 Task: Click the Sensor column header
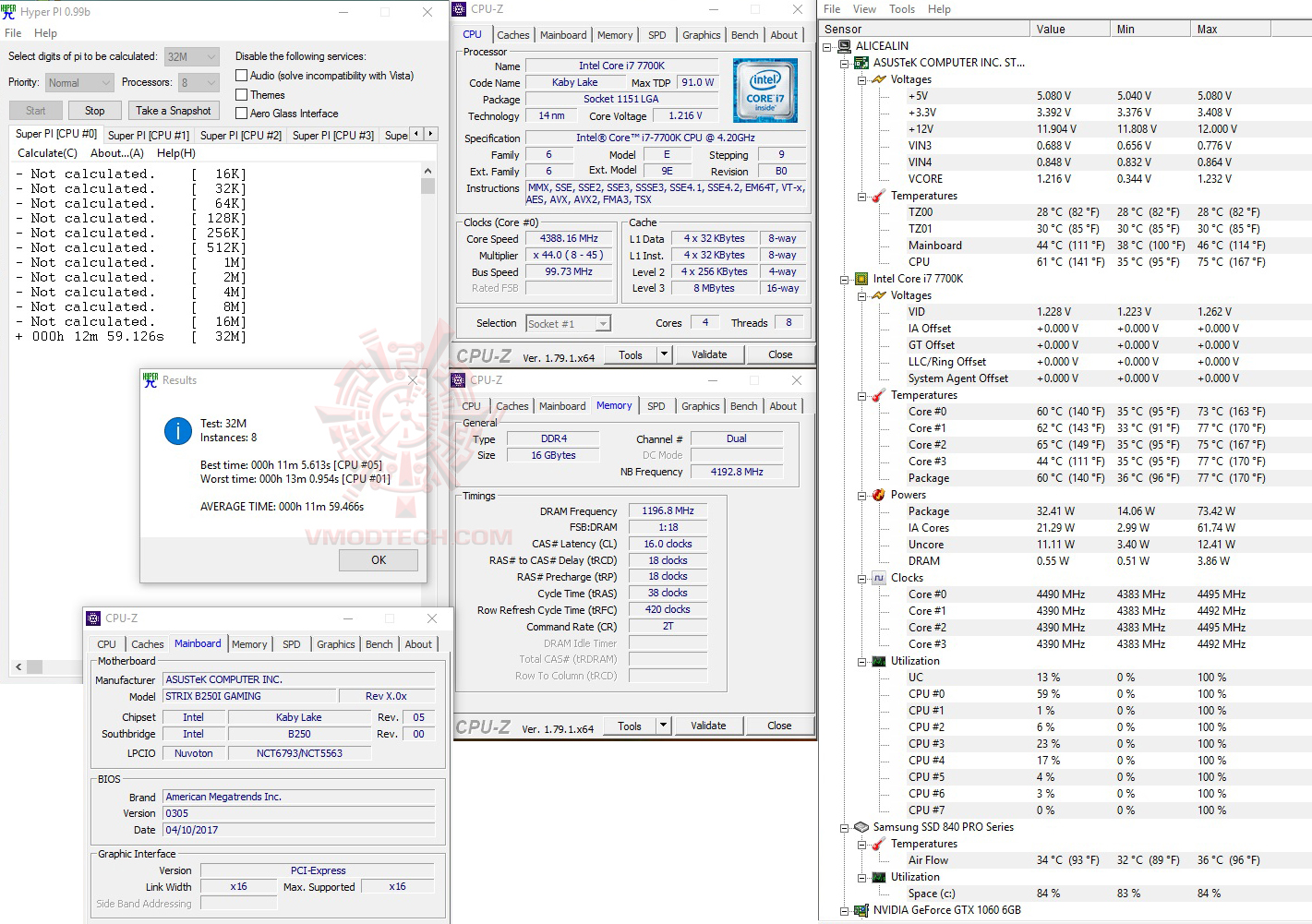924,30
